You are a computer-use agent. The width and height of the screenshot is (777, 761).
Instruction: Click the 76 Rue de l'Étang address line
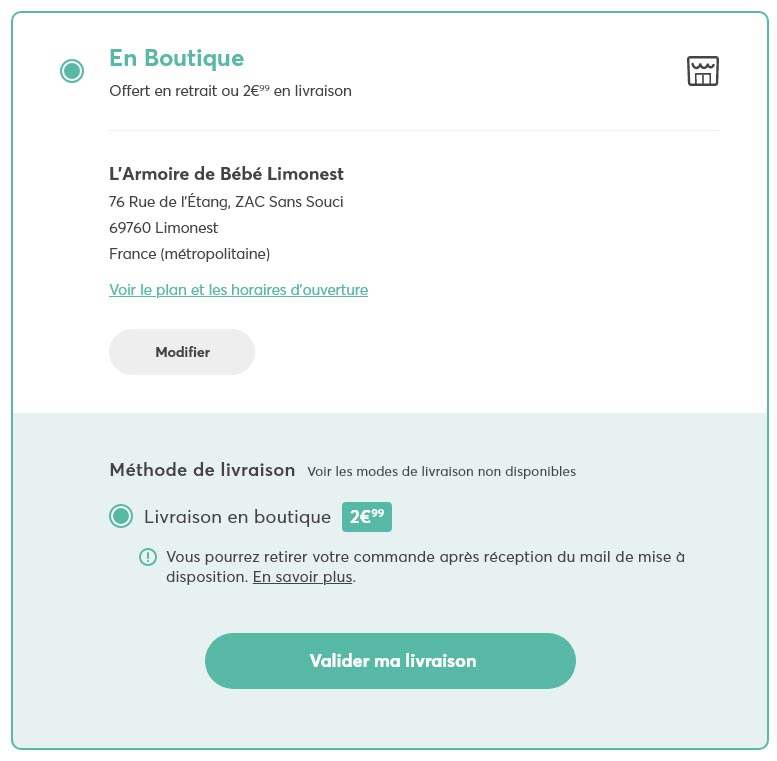pos(226,202)
